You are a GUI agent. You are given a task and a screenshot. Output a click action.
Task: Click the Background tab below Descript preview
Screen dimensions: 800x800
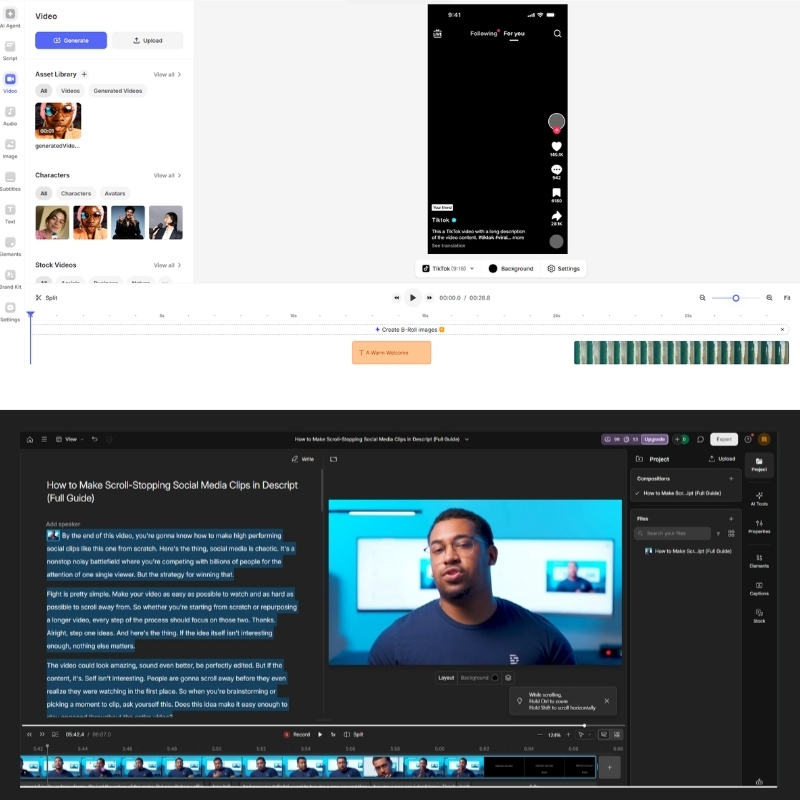pos(479,678)
